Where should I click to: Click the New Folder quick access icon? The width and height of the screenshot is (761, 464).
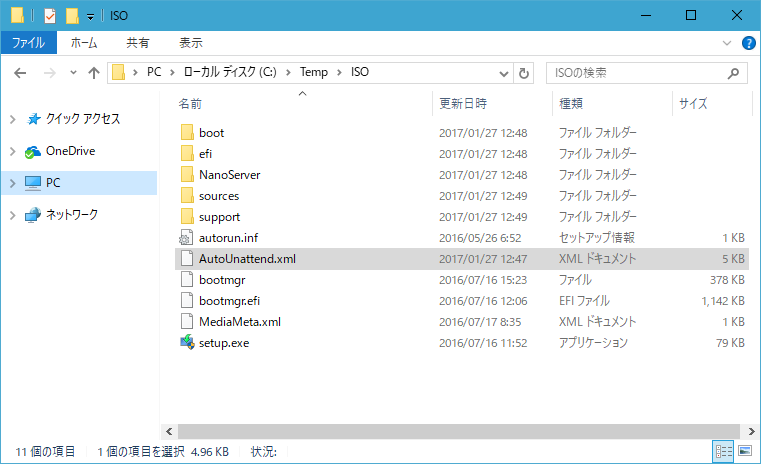coord(72,16)
